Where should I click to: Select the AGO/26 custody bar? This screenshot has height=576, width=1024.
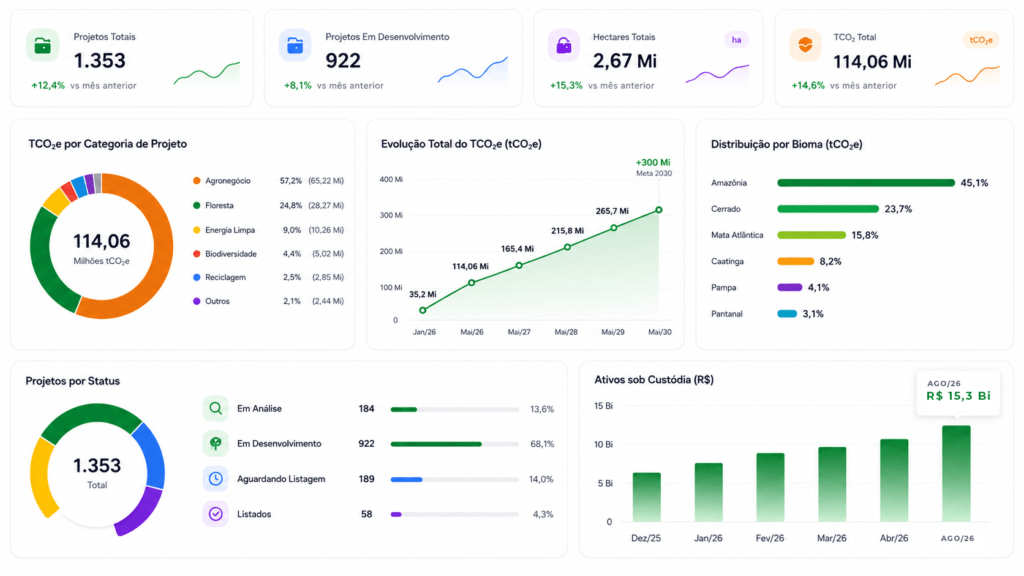click(x=956, y=473)
